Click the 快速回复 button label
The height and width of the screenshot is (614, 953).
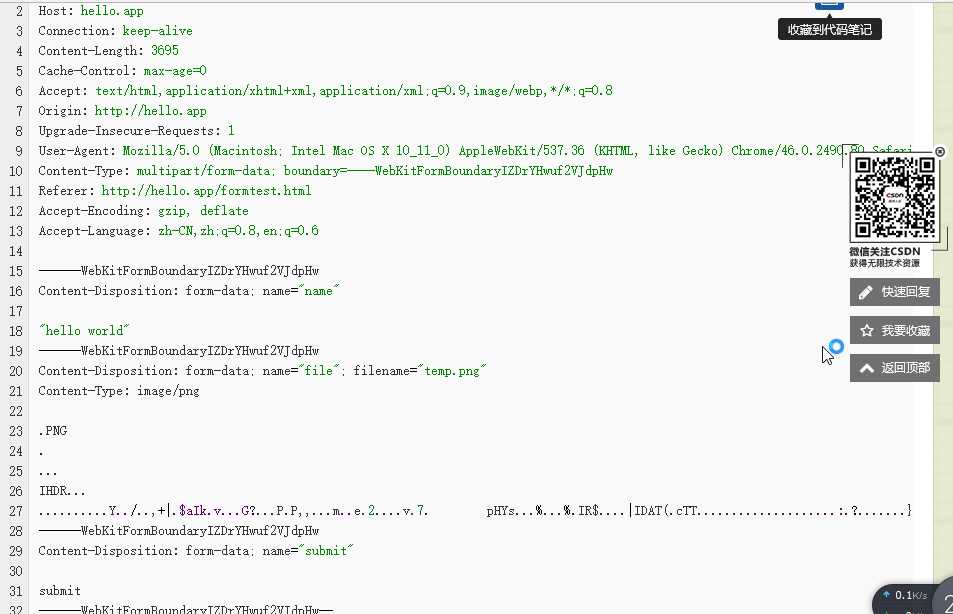906,292
